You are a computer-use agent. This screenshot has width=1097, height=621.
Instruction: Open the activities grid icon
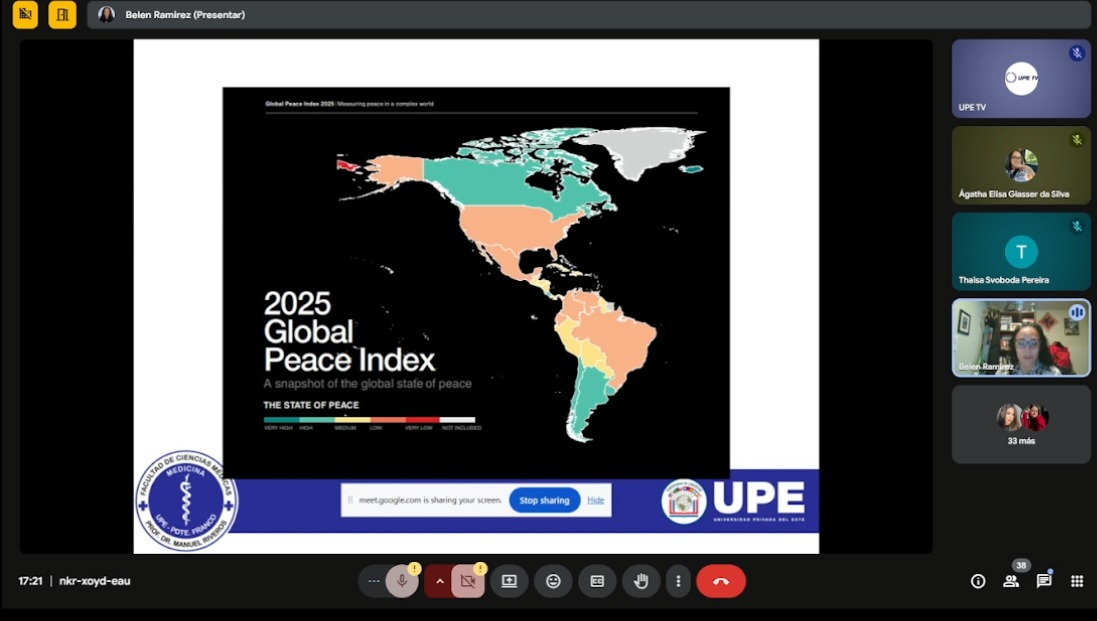click(x=1077, y=580)
